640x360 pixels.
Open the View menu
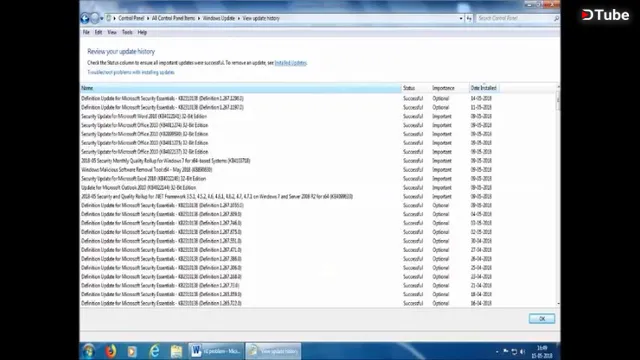point(112,32)
